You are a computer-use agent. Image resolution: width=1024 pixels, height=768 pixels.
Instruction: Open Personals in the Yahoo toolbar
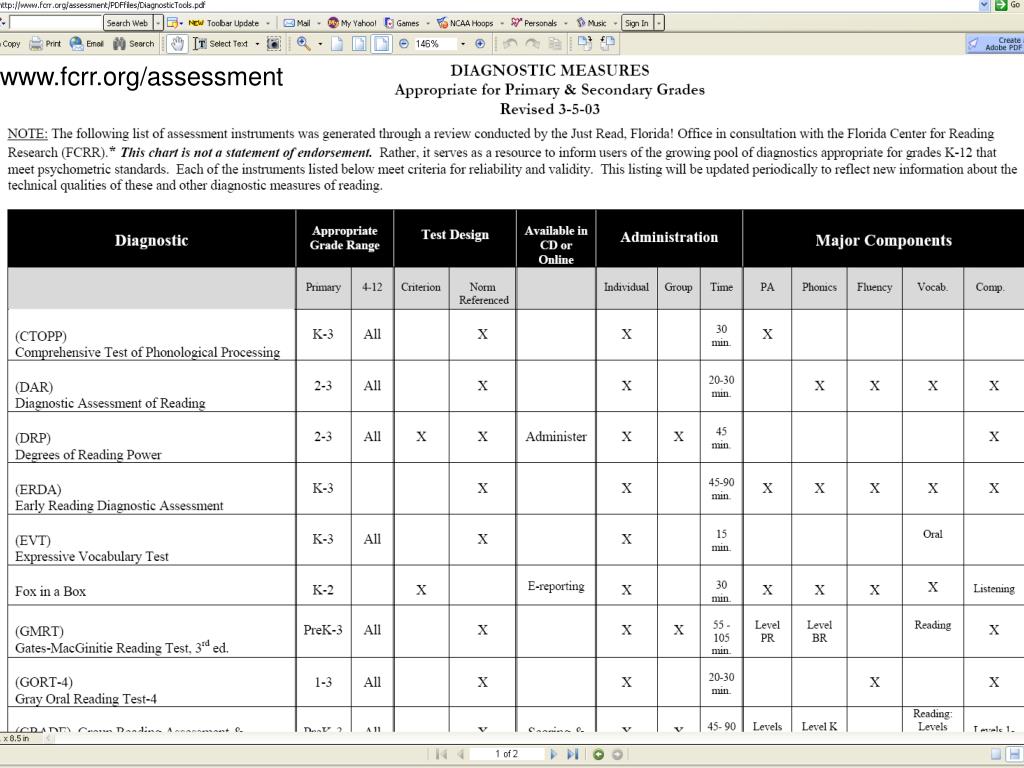pyautogui.click(x=534, y=23)
